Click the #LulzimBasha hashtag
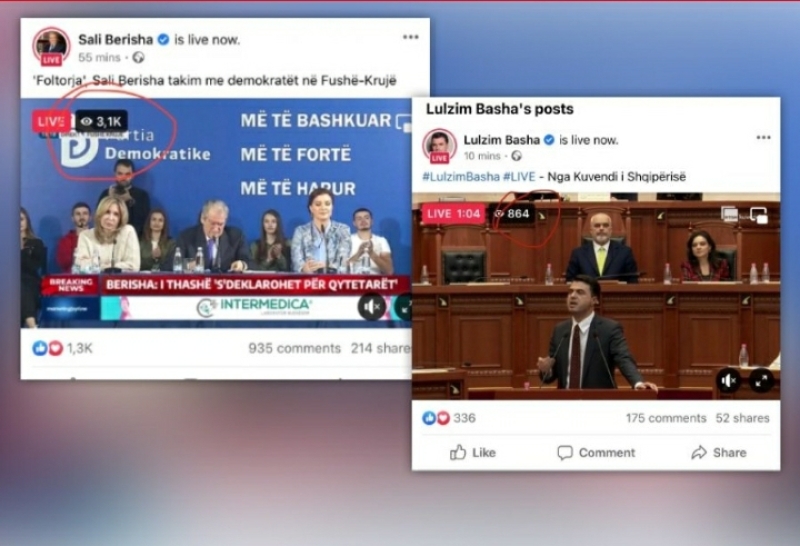Screen dimensions: 800x546 coord(461,177)
